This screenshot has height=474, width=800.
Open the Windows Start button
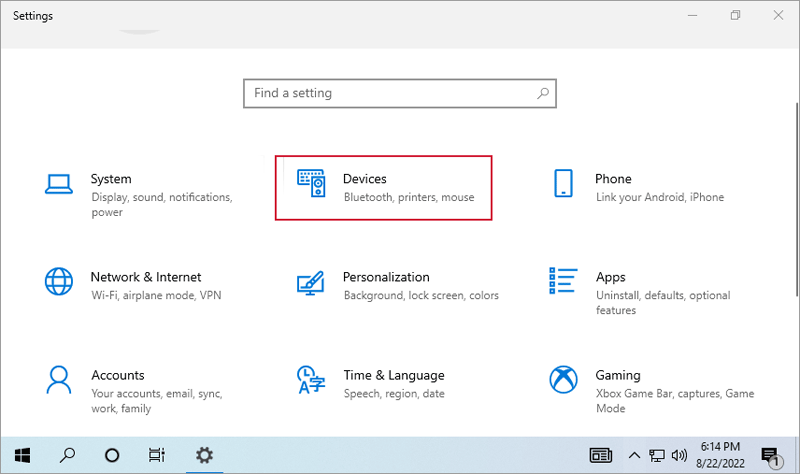(22, 455)
